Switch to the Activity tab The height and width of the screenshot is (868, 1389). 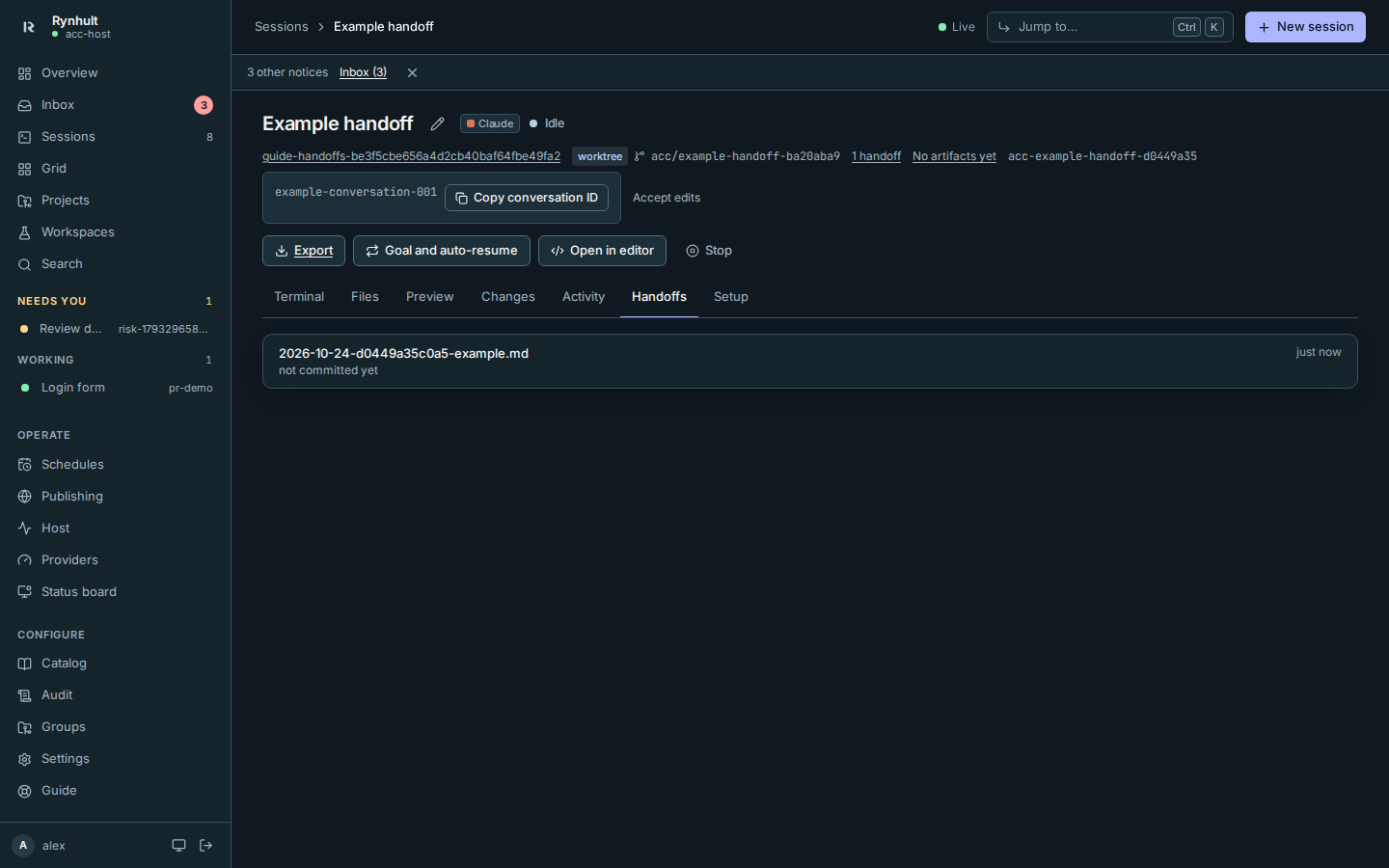pyautogui.click(x=584, y=297)
